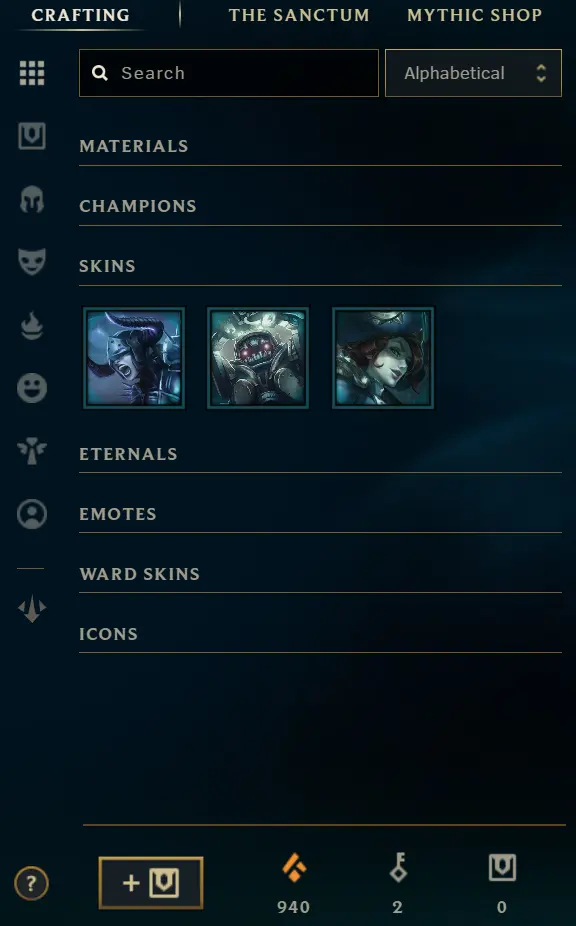
Task: Collapse the Skins section header
Action: pos(320,266)
